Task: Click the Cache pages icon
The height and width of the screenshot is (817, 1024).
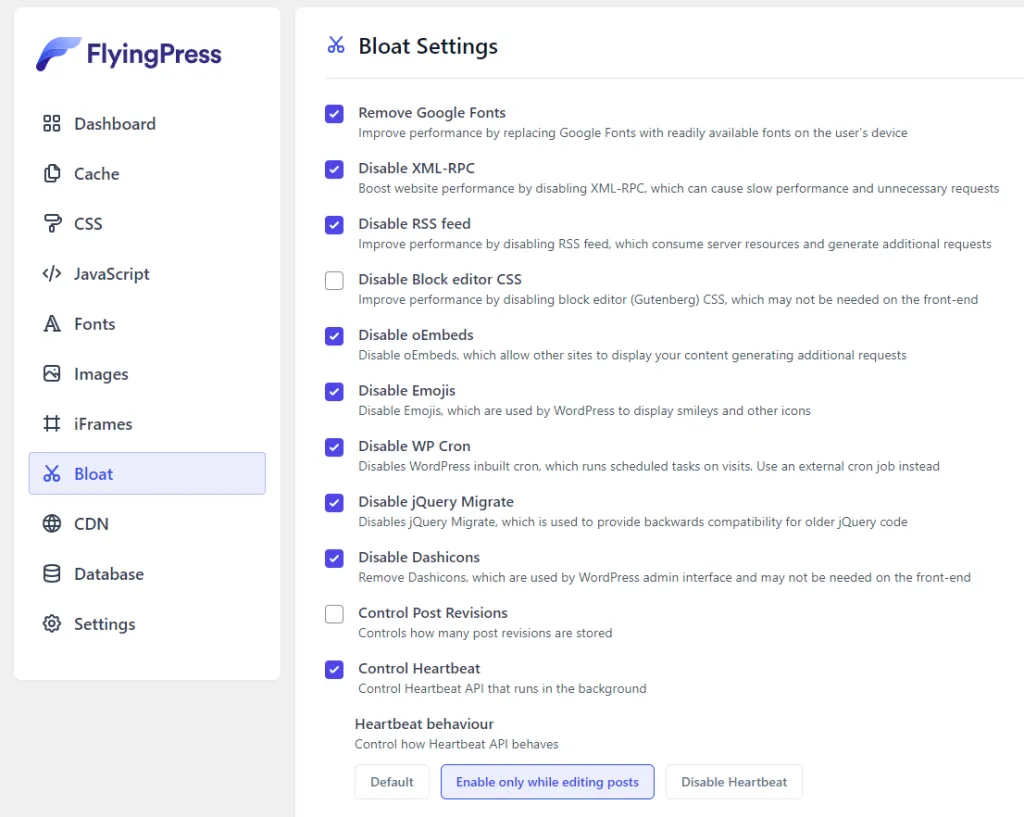Action: (52, 174)
